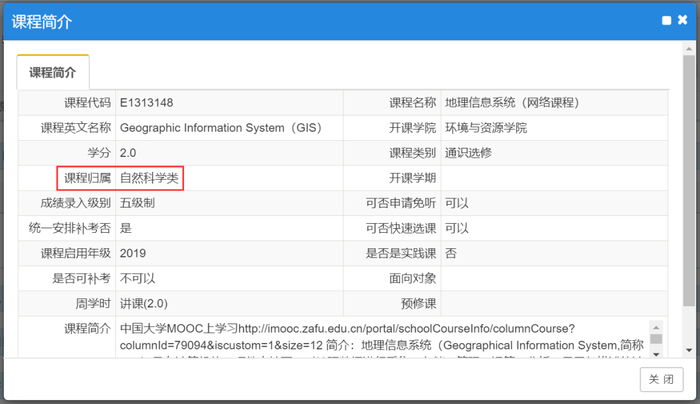Select the 课程简介 tab
This screenshot has width=700, height=404.
(53, 72)
